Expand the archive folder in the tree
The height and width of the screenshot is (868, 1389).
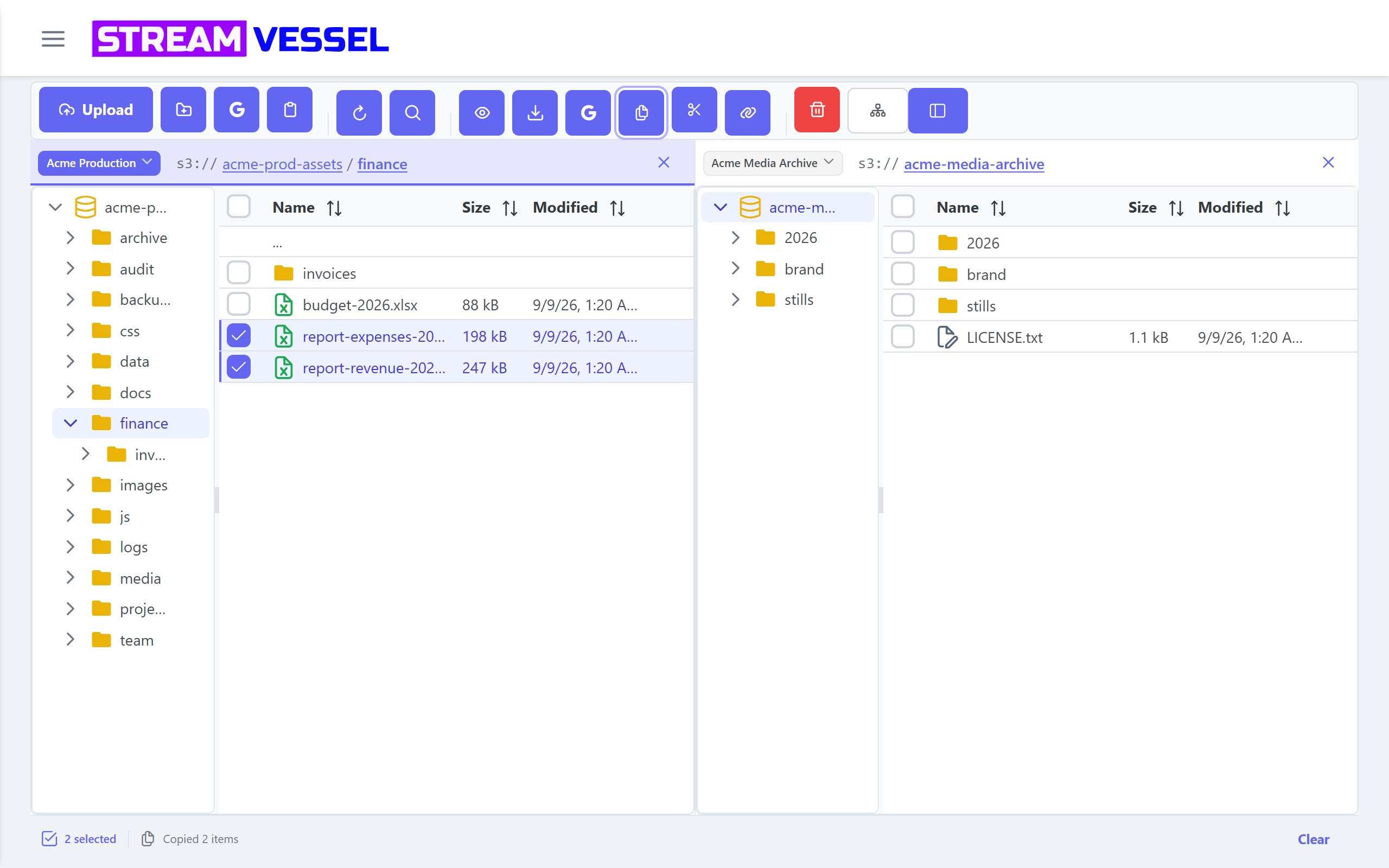click(71, 238)
